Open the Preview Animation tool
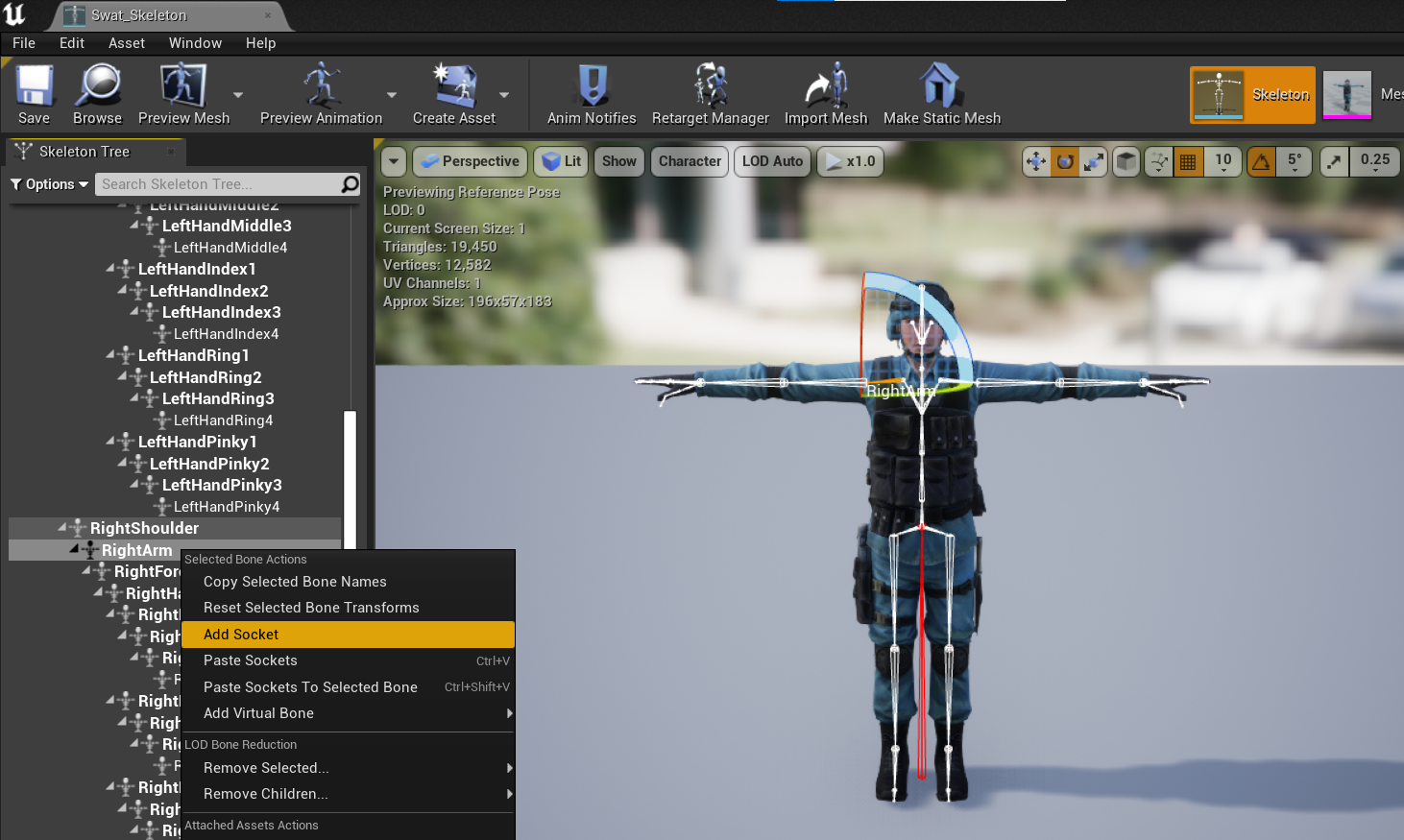This screenshot has height=840, width=1404. (x=320, y=92)
